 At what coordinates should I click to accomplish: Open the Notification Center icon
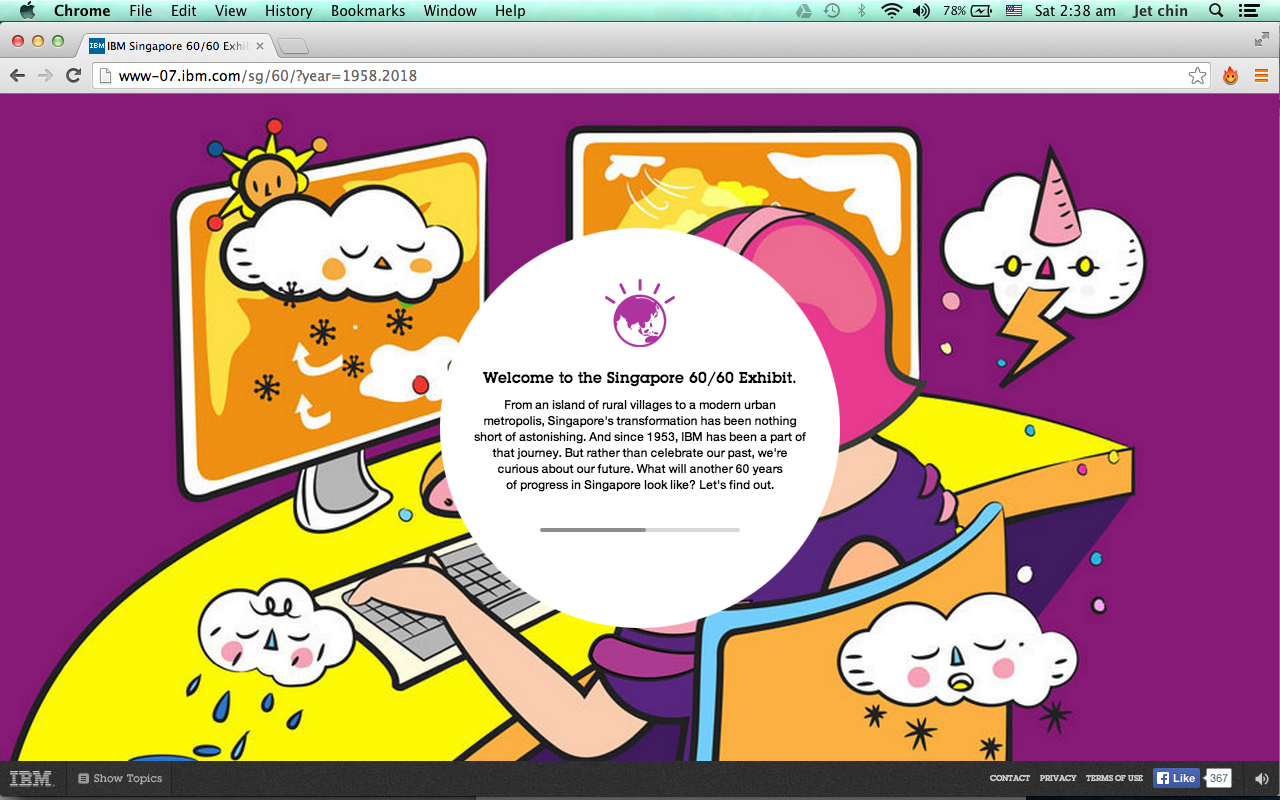(x=1248, y=11)
